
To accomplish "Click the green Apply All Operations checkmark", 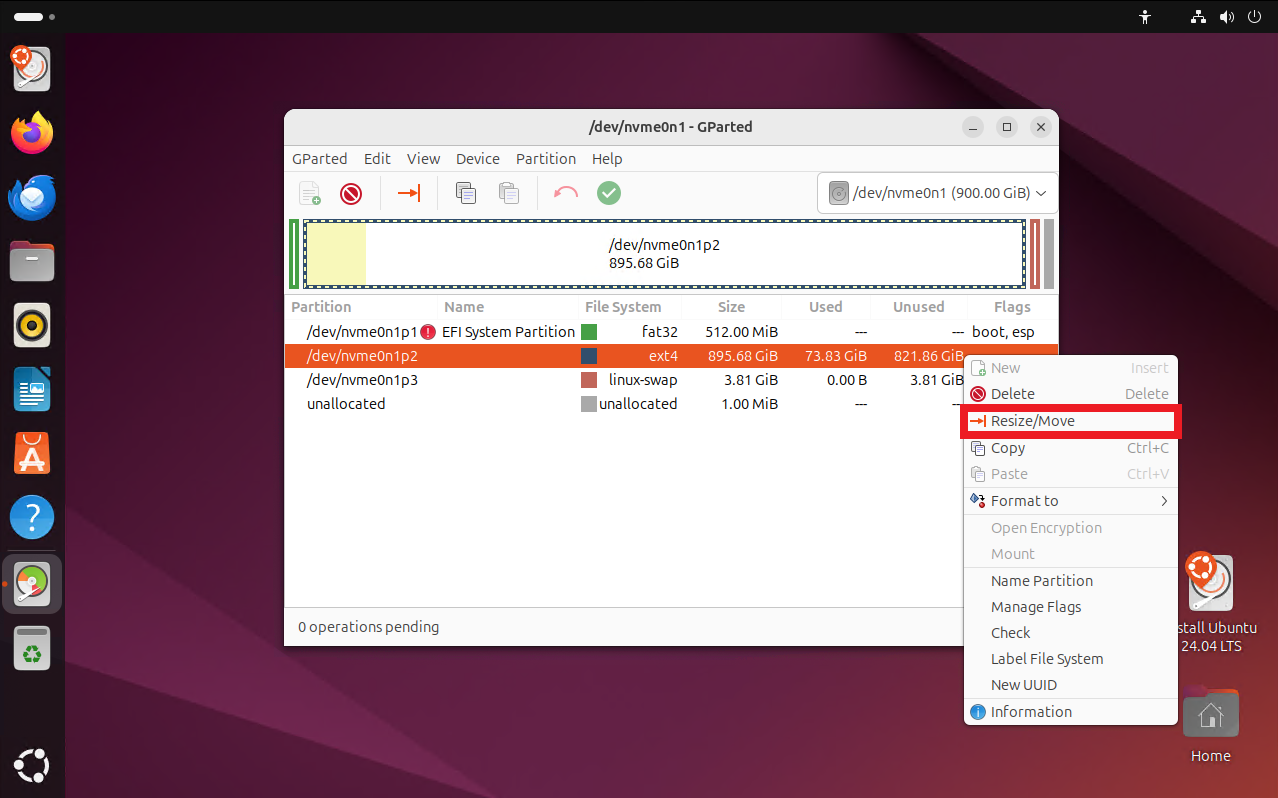I will 609,193.
